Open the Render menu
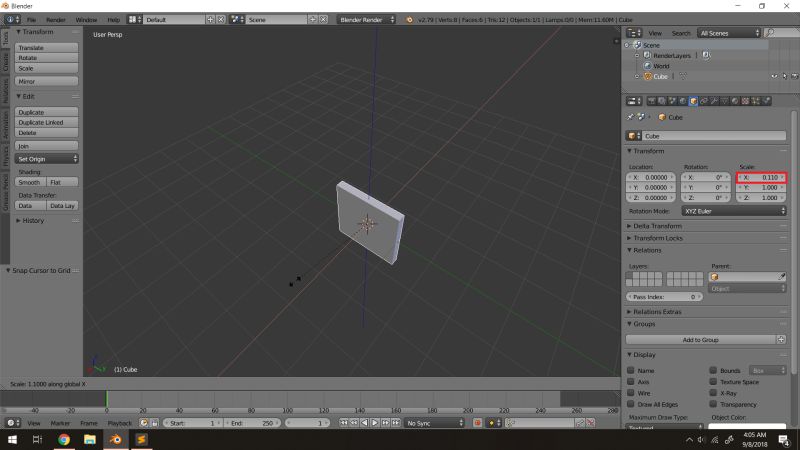 (56, 19)
